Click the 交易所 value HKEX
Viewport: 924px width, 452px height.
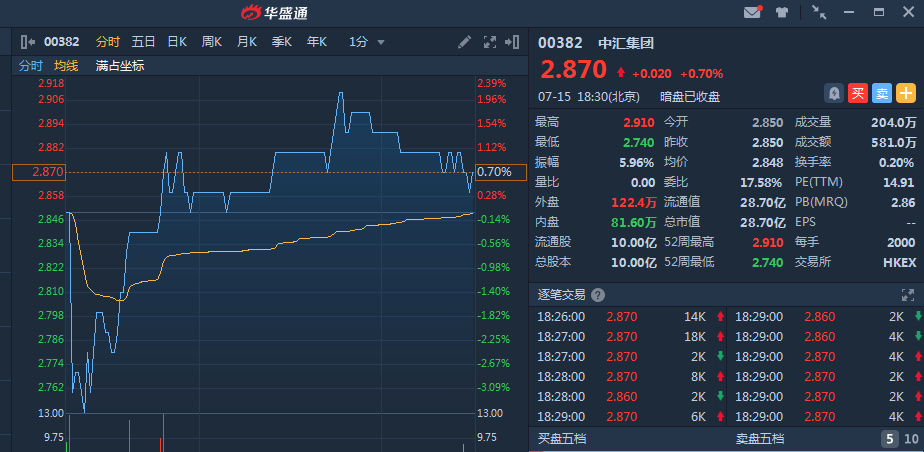pos(900,262)
